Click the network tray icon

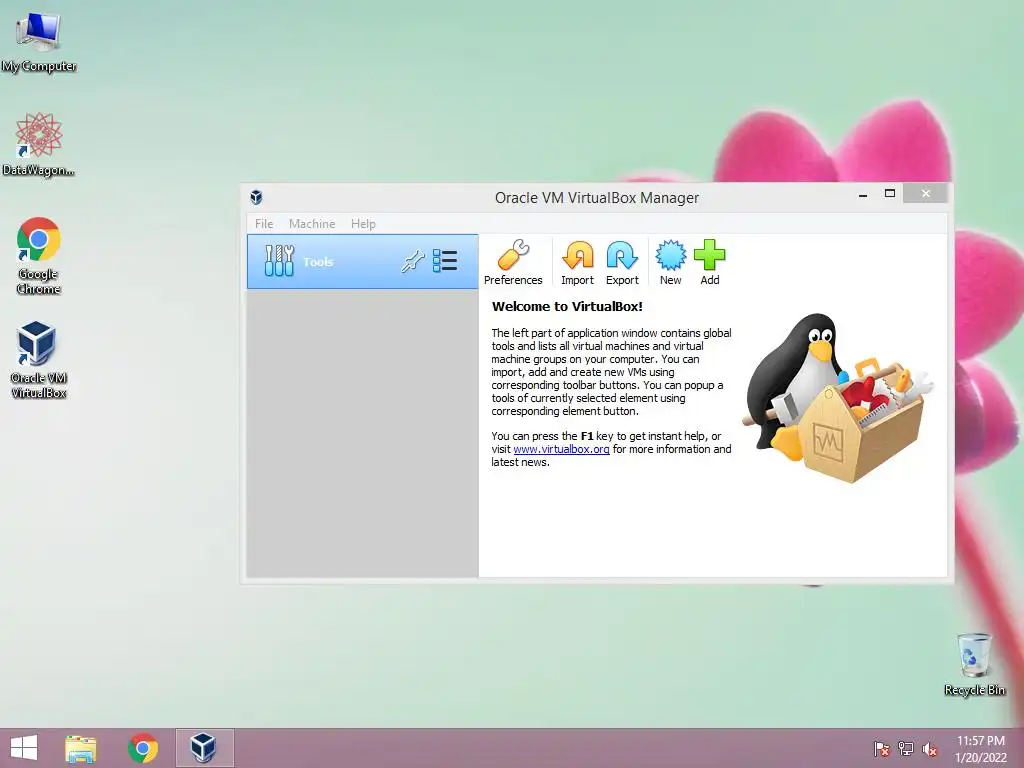pos(906,749)
